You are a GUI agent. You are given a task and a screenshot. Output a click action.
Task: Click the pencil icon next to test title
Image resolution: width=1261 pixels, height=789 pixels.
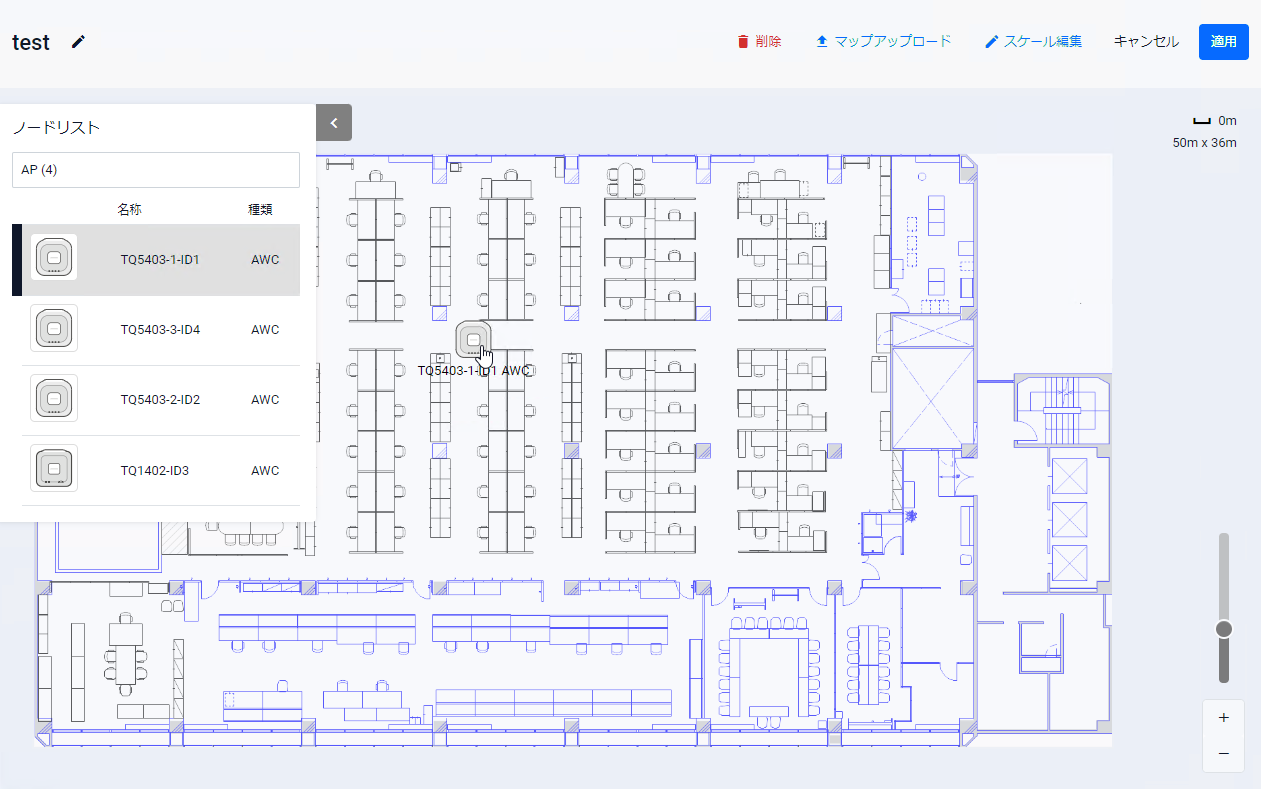[x=79, y=42]
